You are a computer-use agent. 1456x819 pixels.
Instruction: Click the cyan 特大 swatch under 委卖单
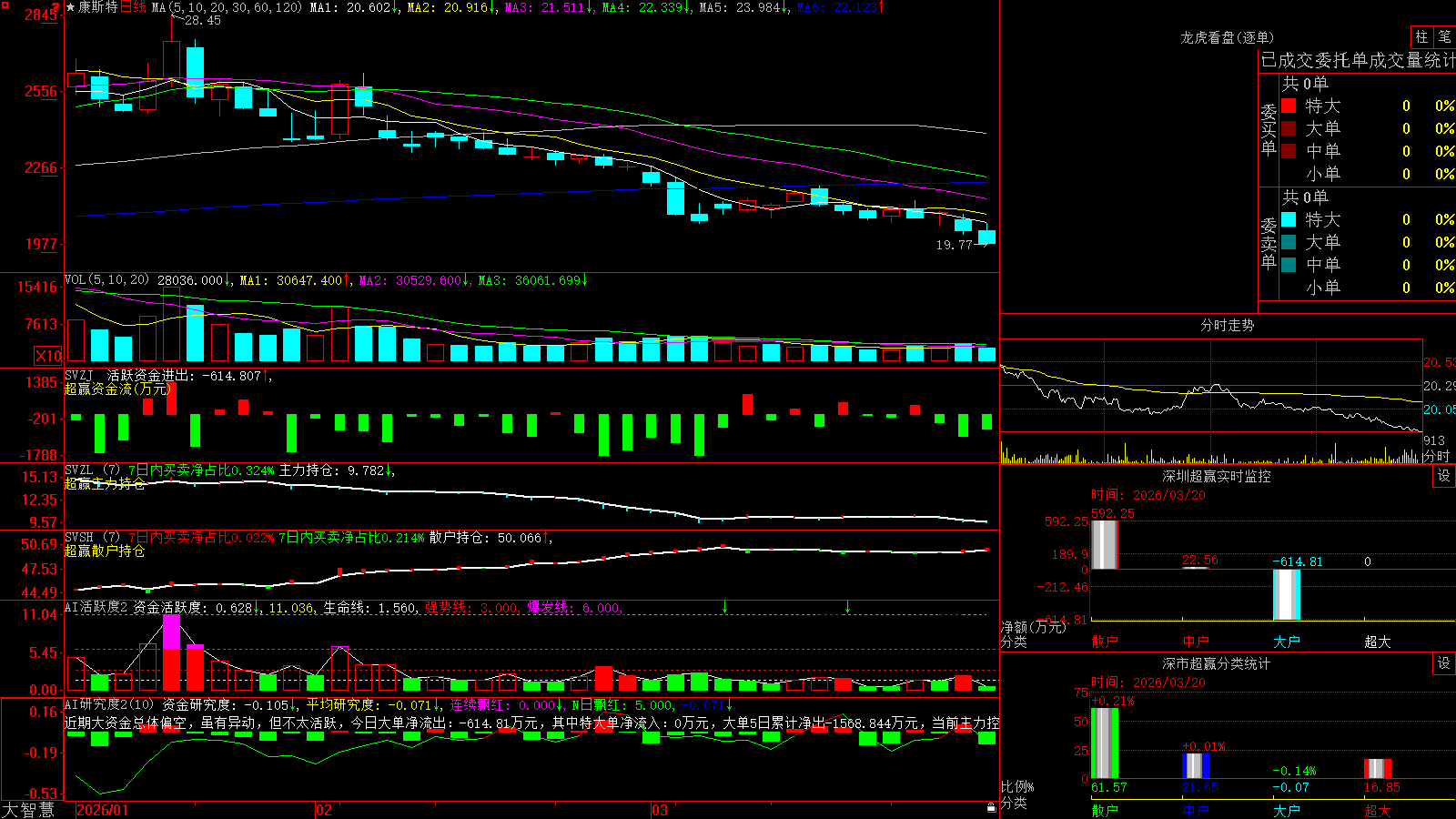1289,219
